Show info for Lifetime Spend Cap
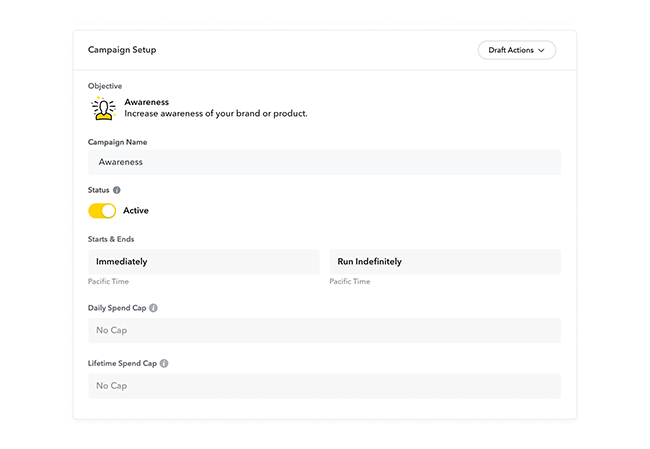 tap(164, 363)
